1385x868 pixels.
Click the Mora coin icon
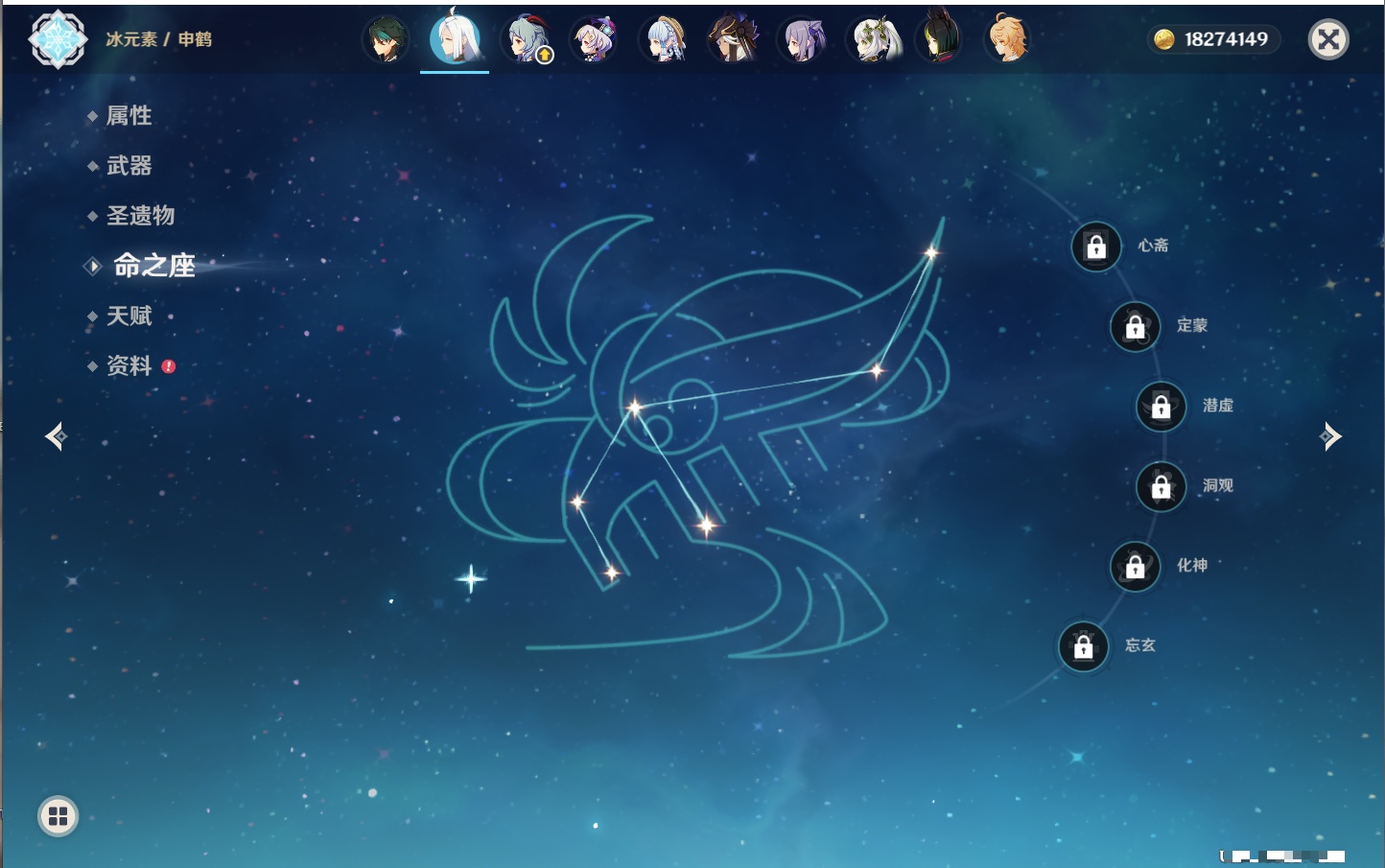(1164, 39)
